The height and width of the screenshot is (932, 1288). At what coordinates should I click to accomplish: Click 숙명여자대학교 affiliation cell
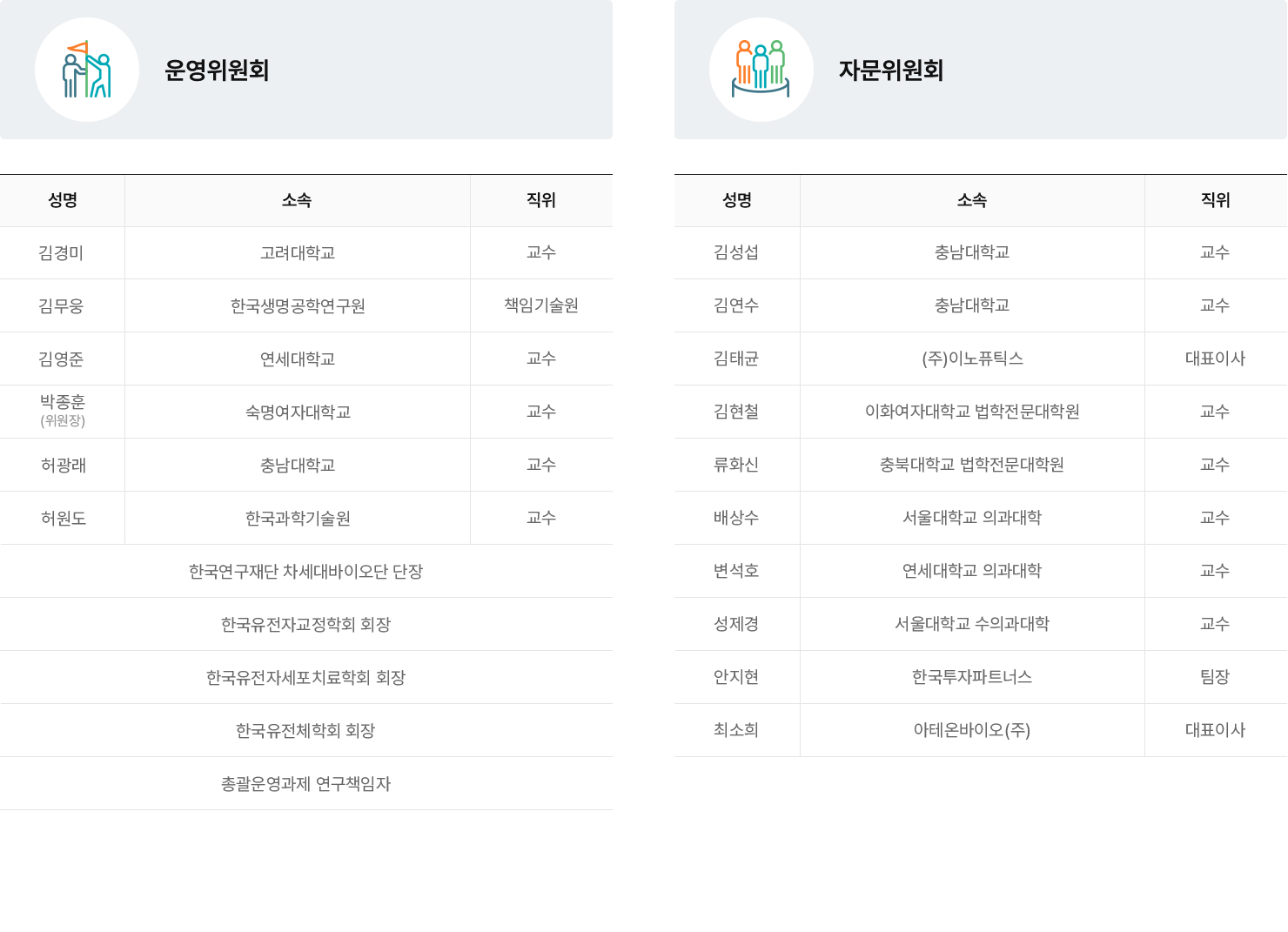pos(298,412)
